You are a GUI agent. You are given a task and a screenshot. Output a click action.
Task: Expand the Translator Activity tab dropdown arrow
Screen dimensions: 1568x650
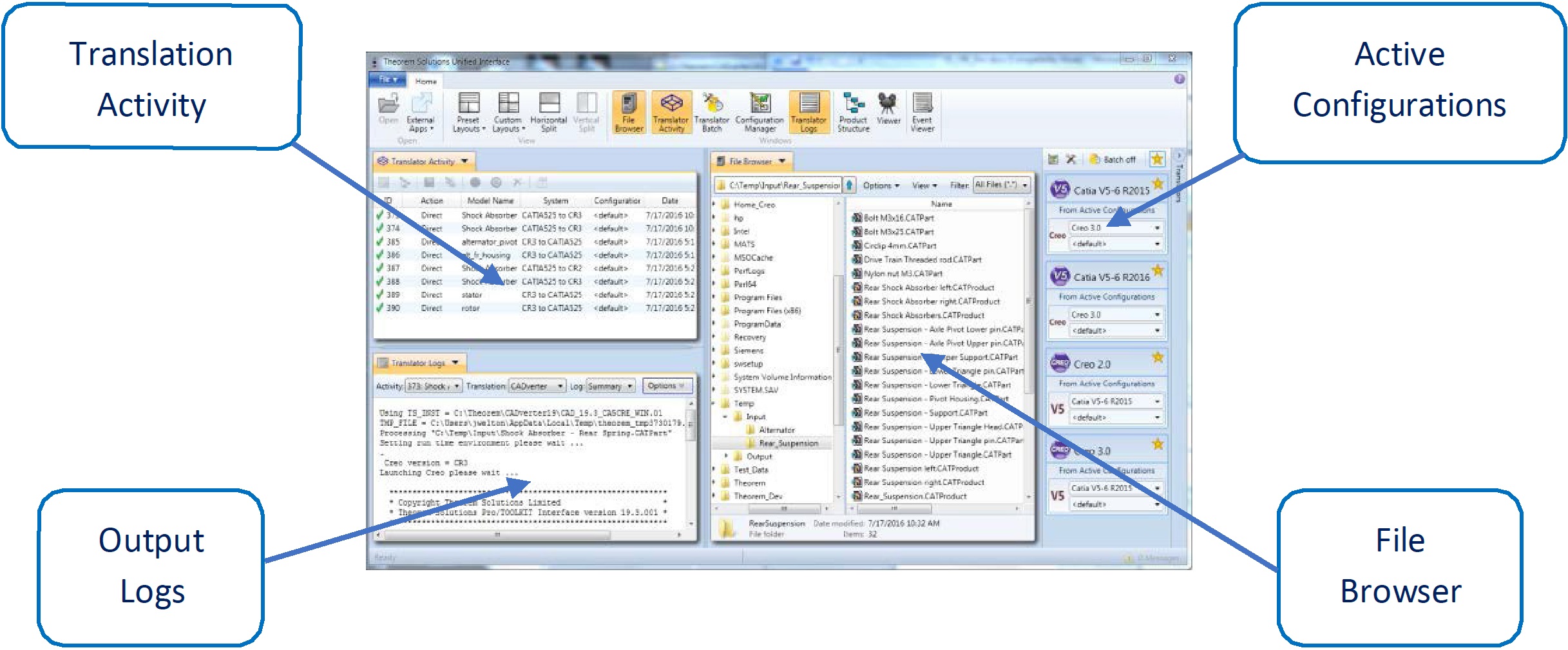(464, 161)
